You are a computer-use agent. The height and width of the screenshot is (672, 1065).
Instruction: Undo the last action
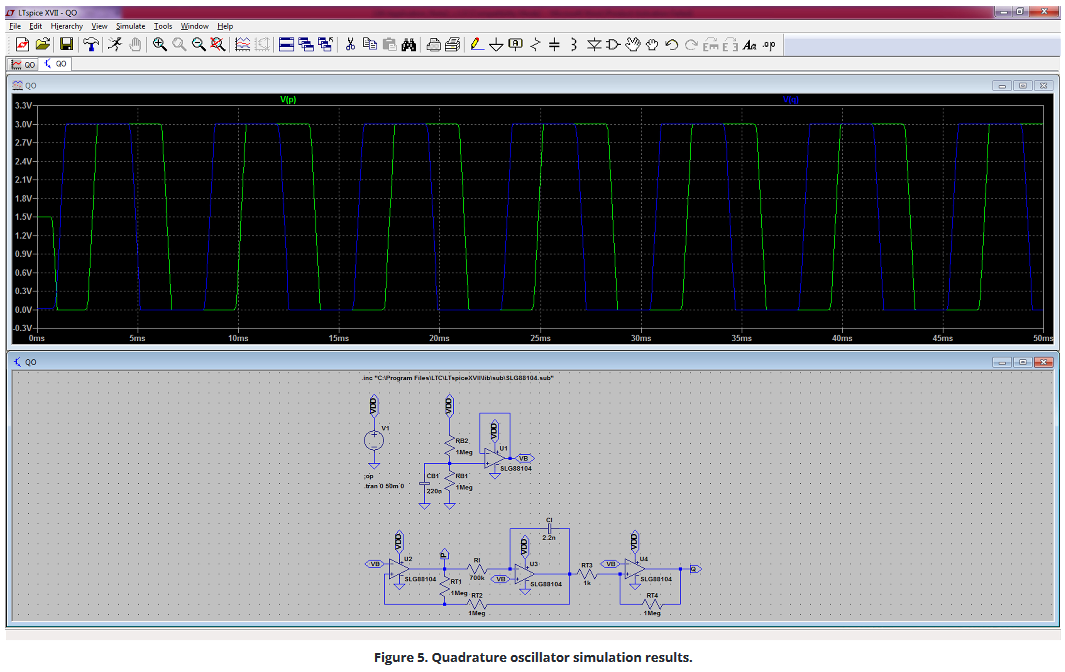672,44
